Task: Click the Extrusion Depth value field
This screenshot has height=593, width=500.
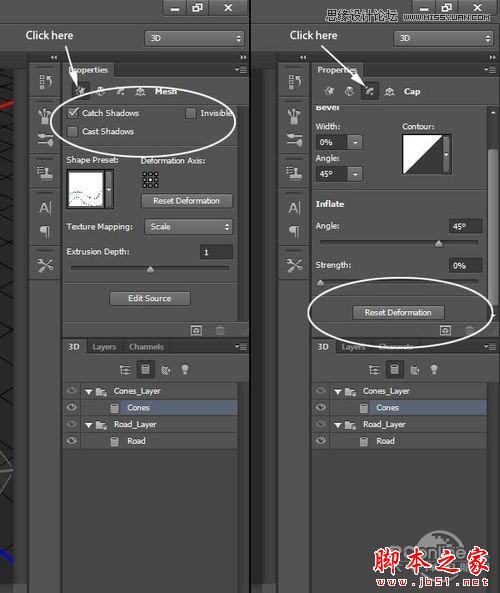Action: (x=216, y=252)
